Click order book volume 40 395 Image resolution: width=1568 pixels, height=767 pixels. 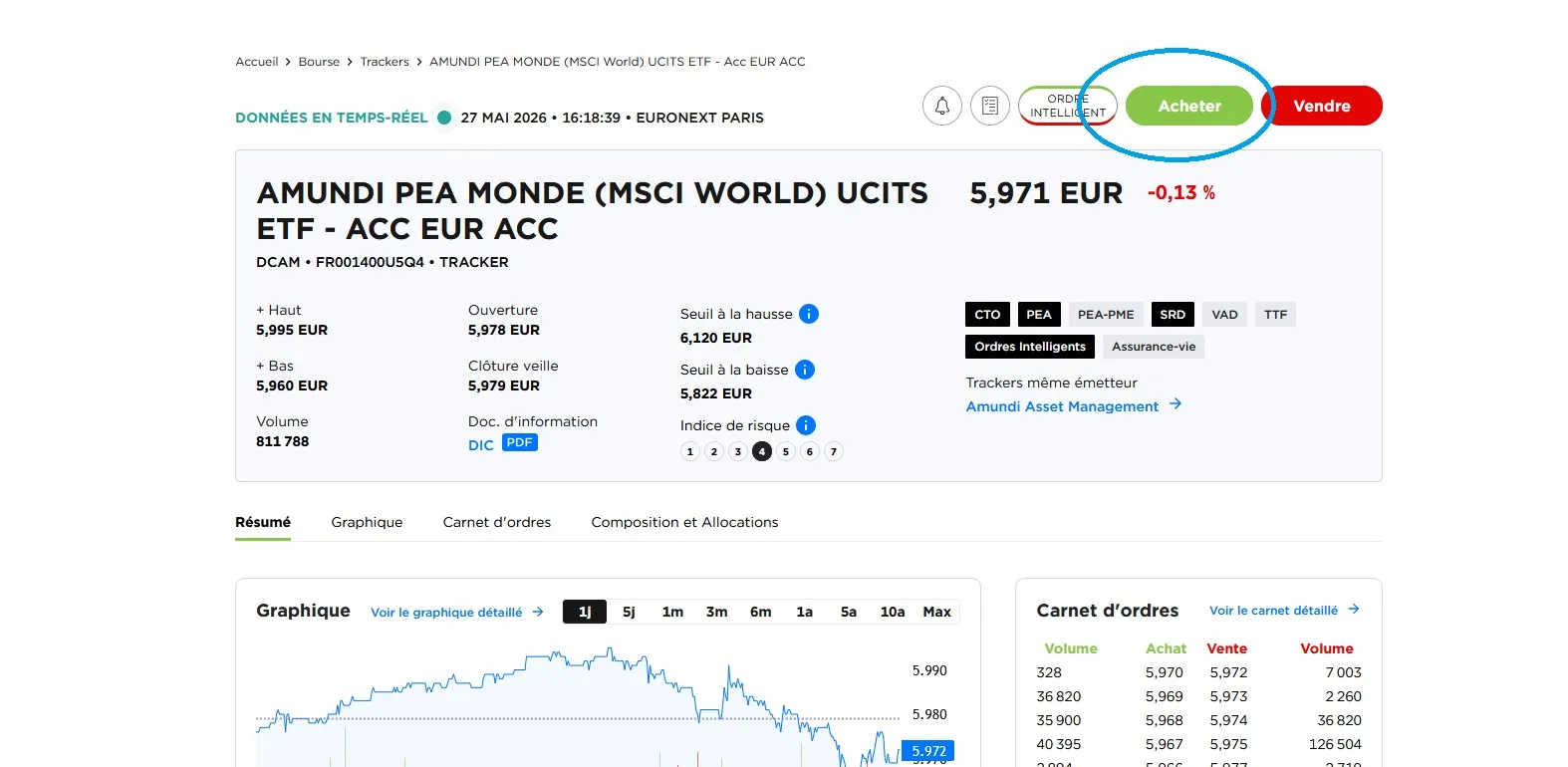pos(1058,744)
